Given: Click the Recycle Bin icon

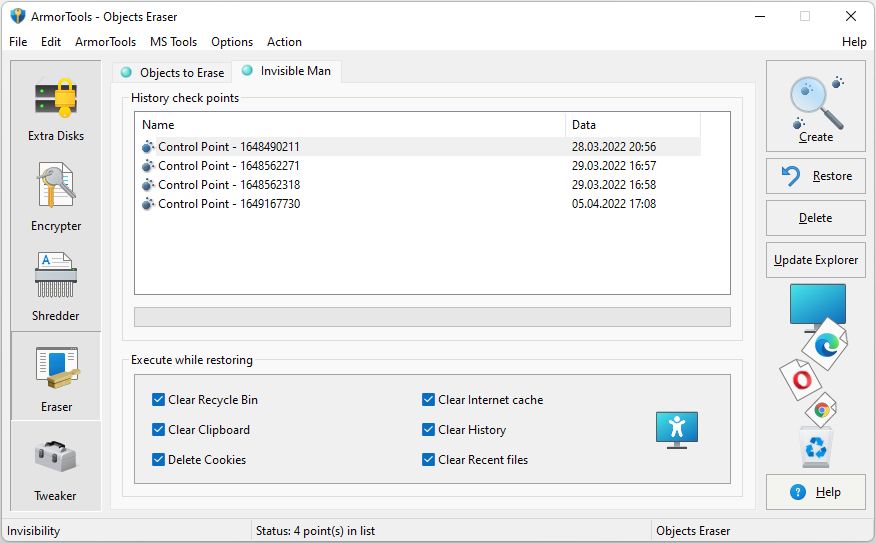Looking at the screenshot, I should click(x=815, y=446).
